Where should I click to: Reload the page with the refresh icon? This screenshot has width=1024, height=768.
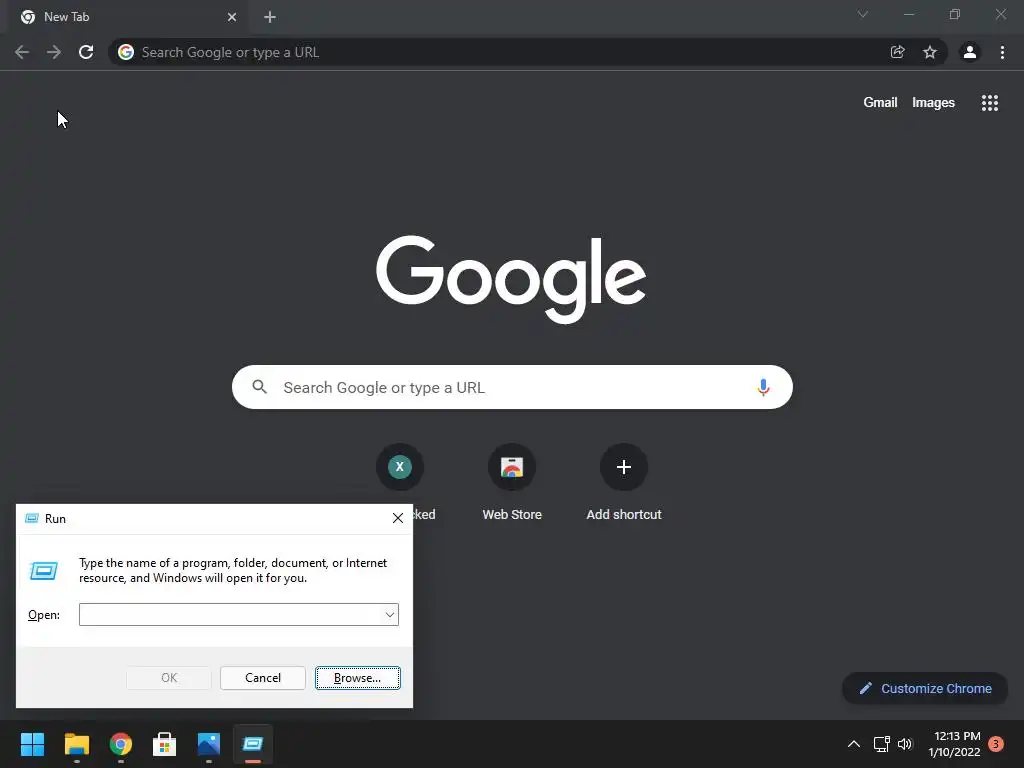(x=86, y=52)
